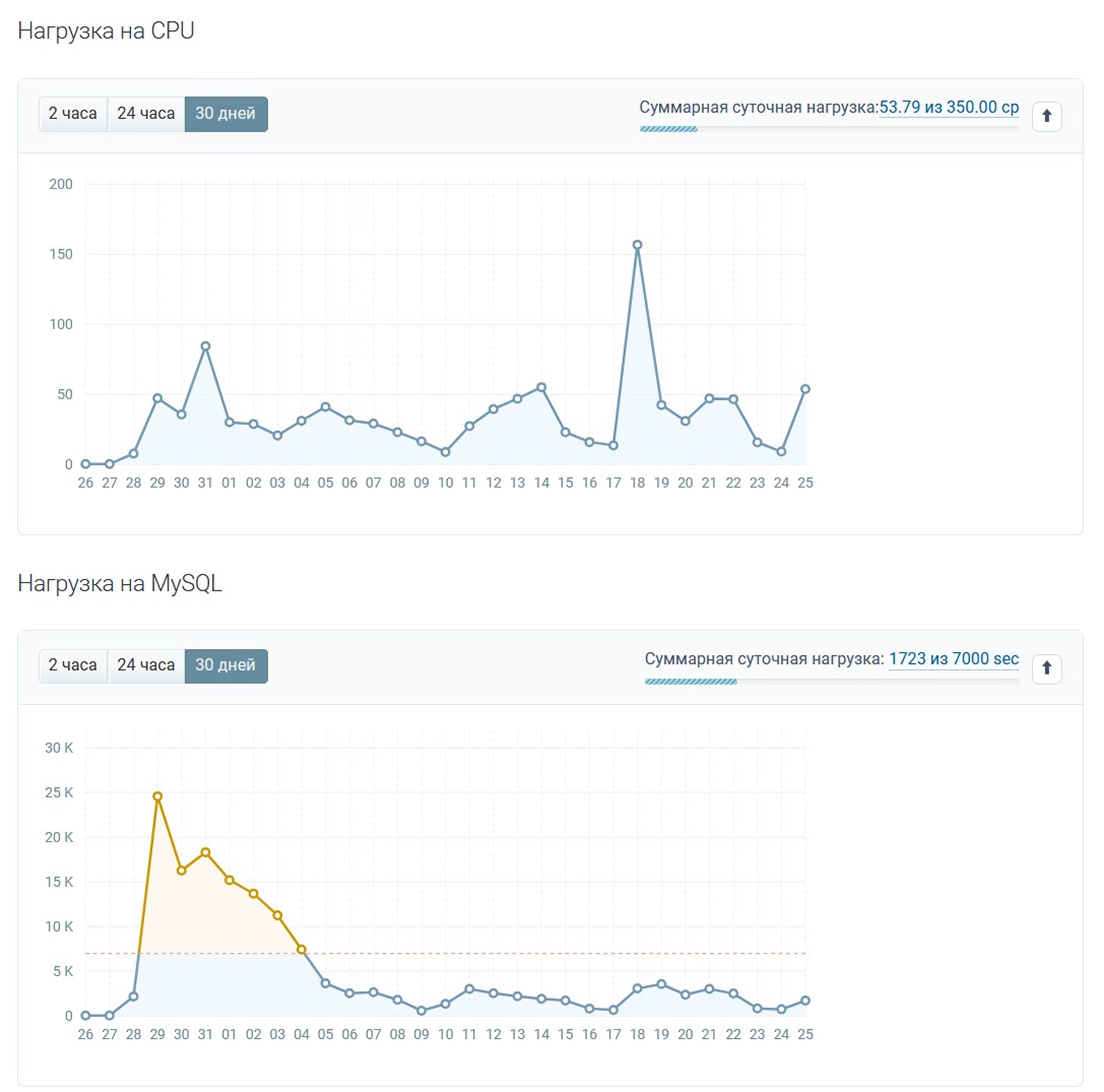Switch the MySQL chart to the 24 часа tab
The width and height of the screenshot is (1104, 1092).
click(146, 665)
